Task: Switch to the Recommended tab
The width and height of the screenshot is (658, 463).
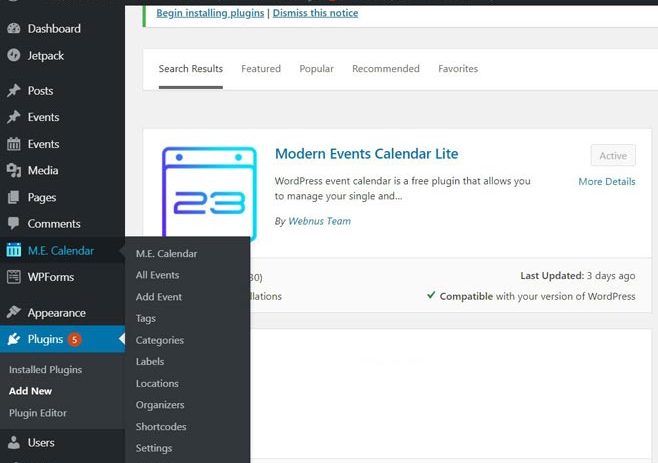Action: click(386, 69)
